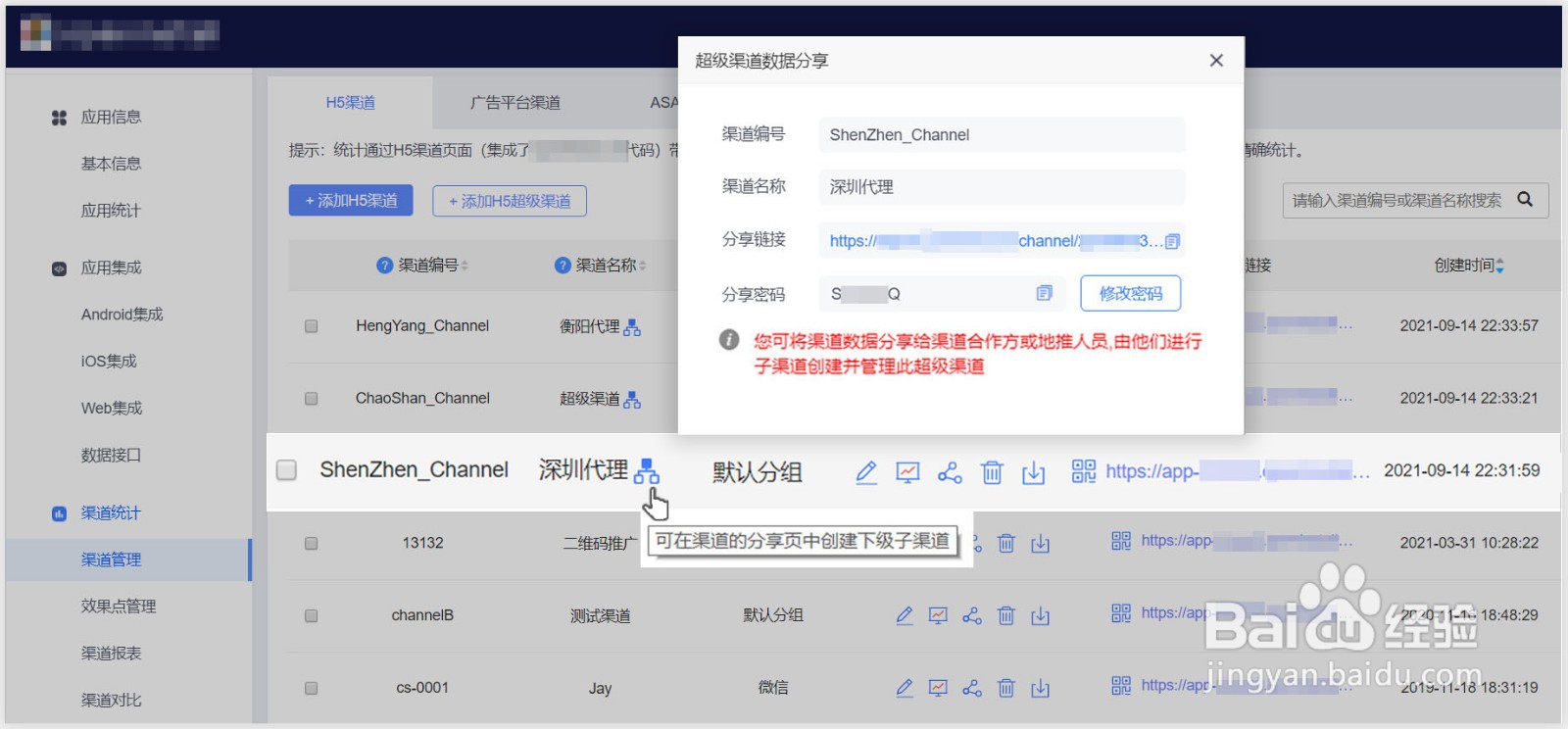The image size is (1568, 729).
Task: Show QR code for ShenZhen_Channel
Action: (x=1084, y=471)
